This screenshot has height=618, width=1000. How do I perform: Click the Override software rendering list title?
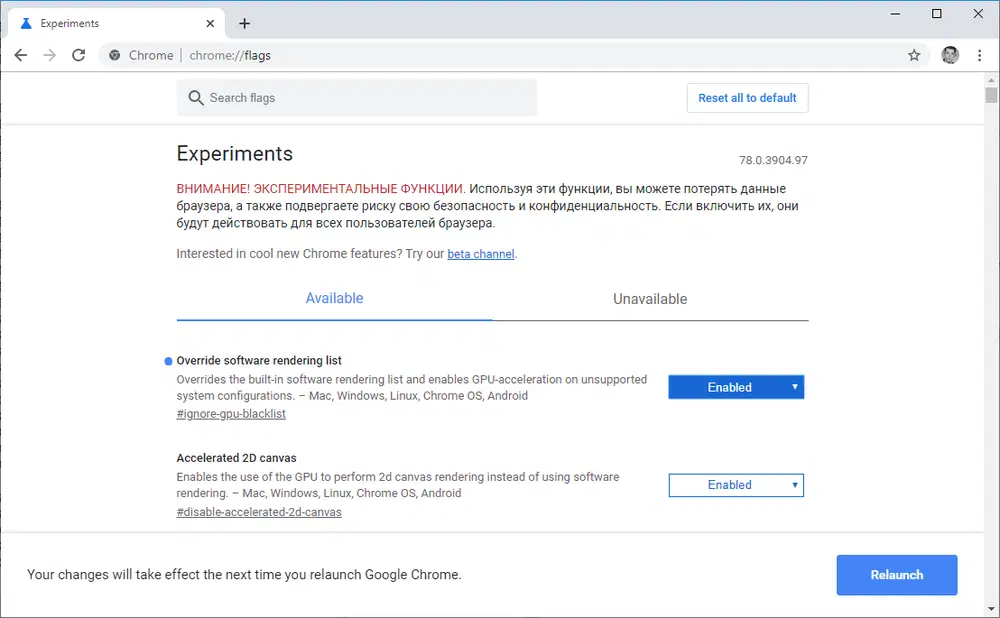pyautogui.click(x=259, y=360)
